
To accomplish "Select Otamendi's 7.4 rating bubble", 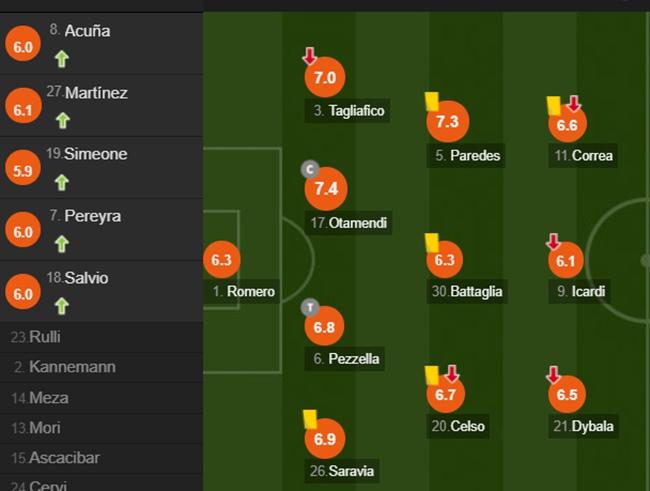I will point(326,189).
